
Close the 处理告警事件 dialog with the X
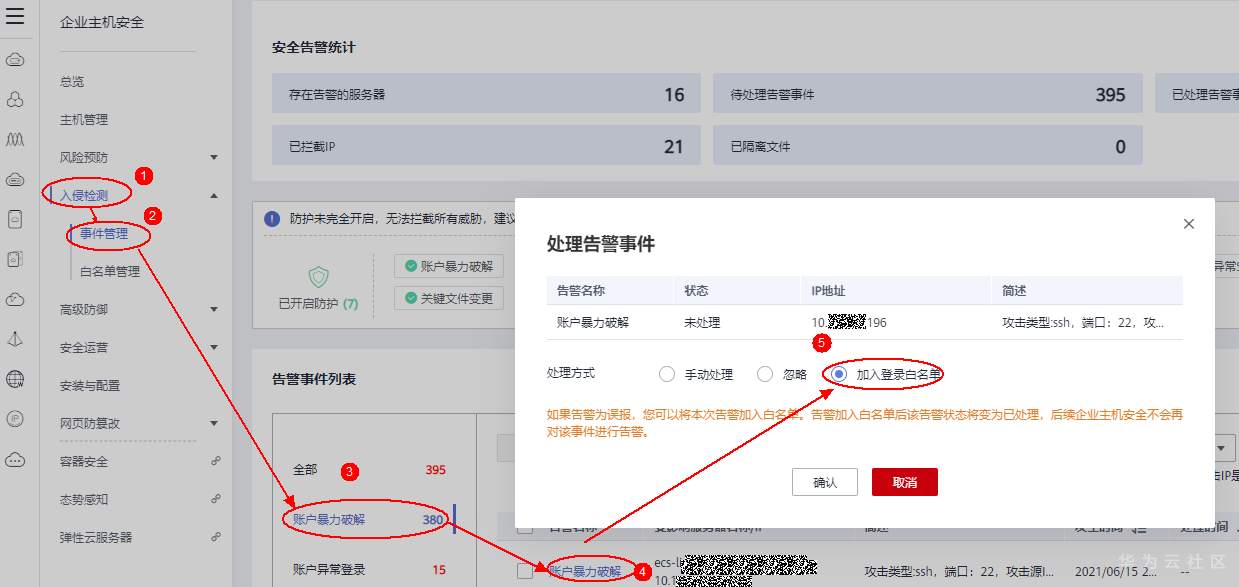1189,224
